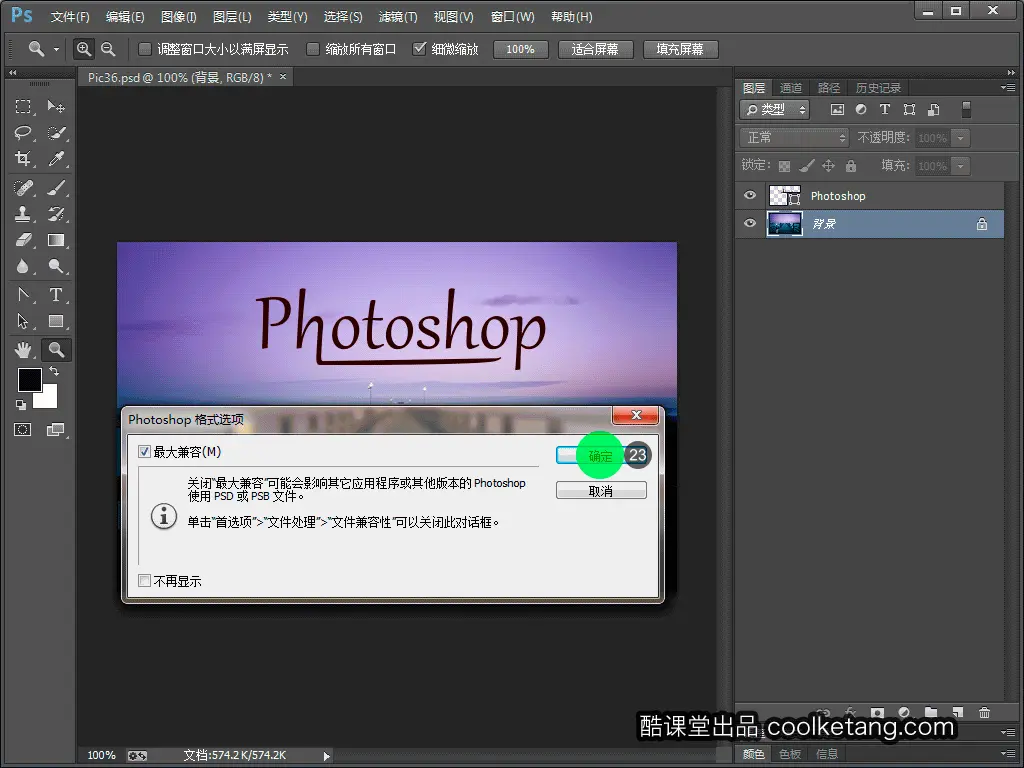Filter layers by adjustment layer icon
The height and width of the screenshot is (768, 1024).
coord(861,110)
